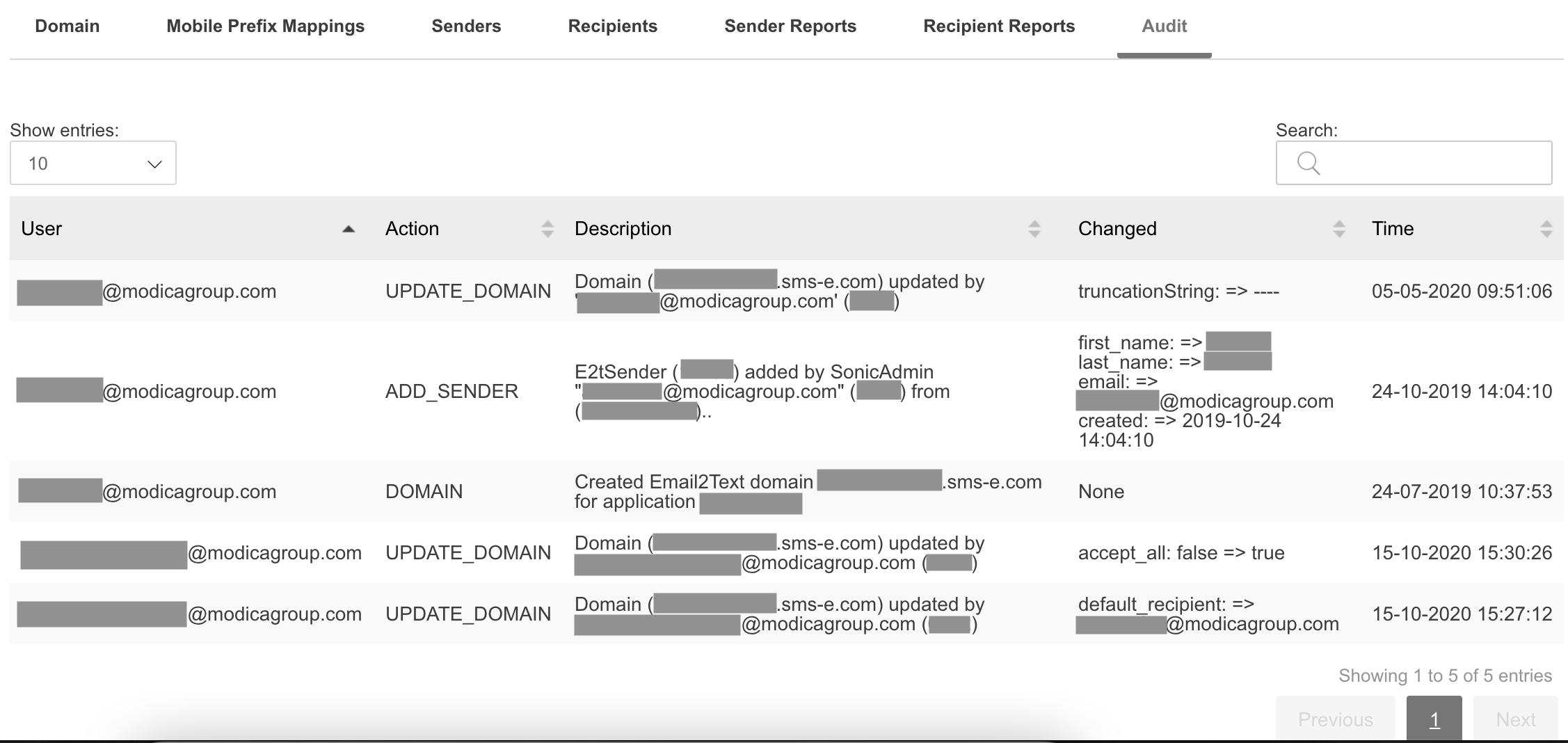
Task: Switch to the Domain tab
Action: [67, 26]
